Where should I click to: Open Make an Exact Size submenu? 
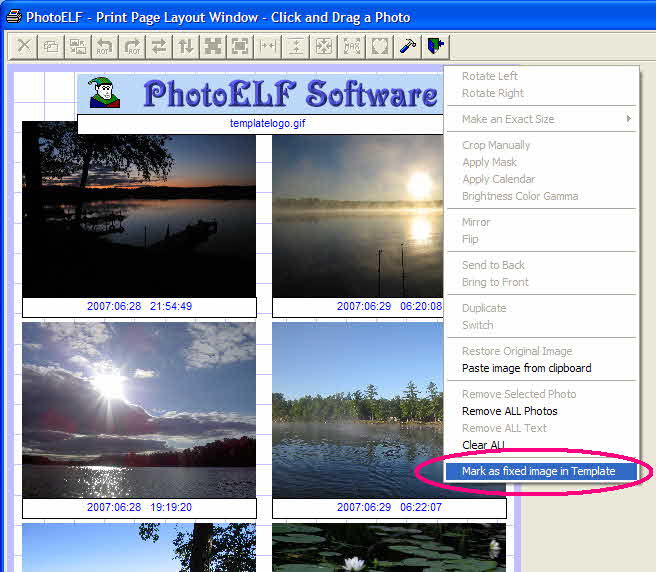[x=541, y=119]
